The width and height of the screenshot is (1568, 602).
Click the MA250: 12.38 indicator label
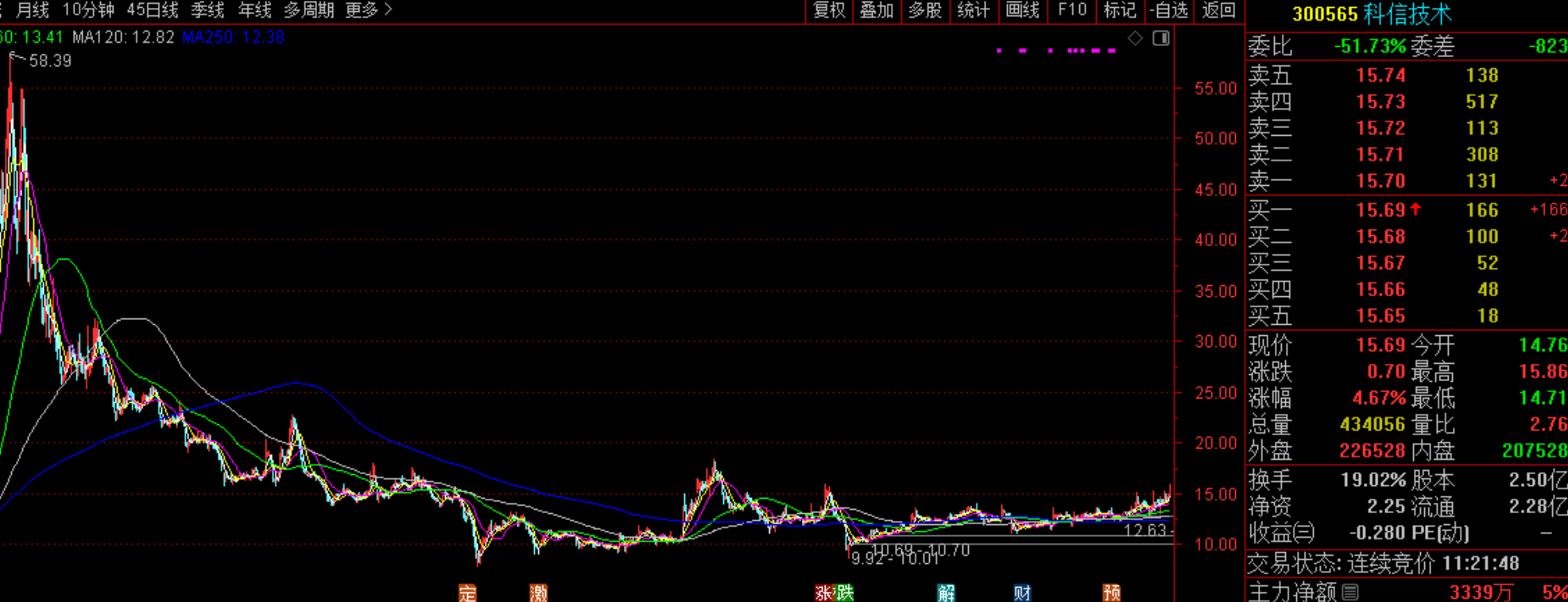point(233,37)
